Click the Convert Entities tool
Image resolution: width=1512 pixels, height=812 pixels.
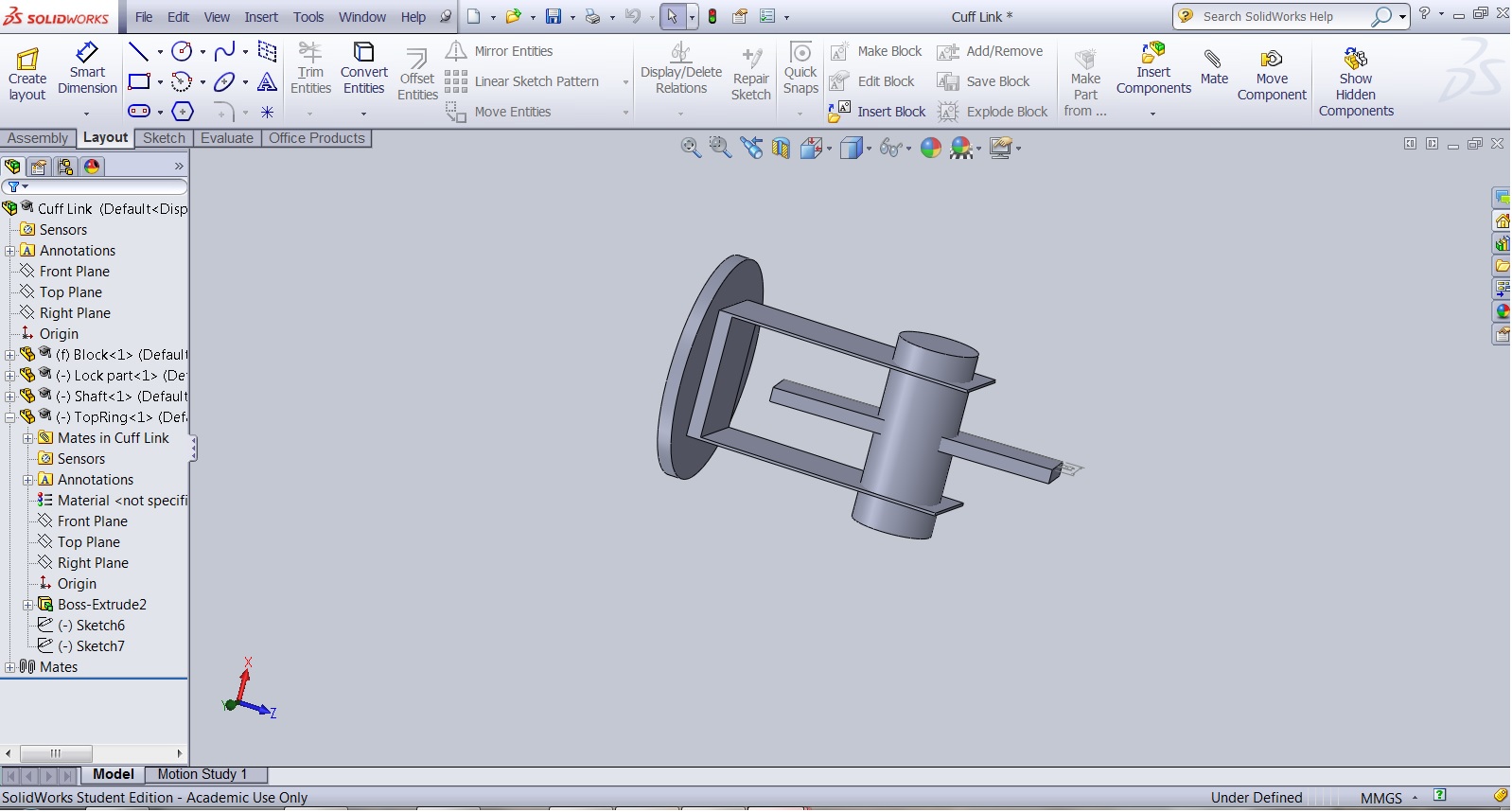click(x=364, y=68)
